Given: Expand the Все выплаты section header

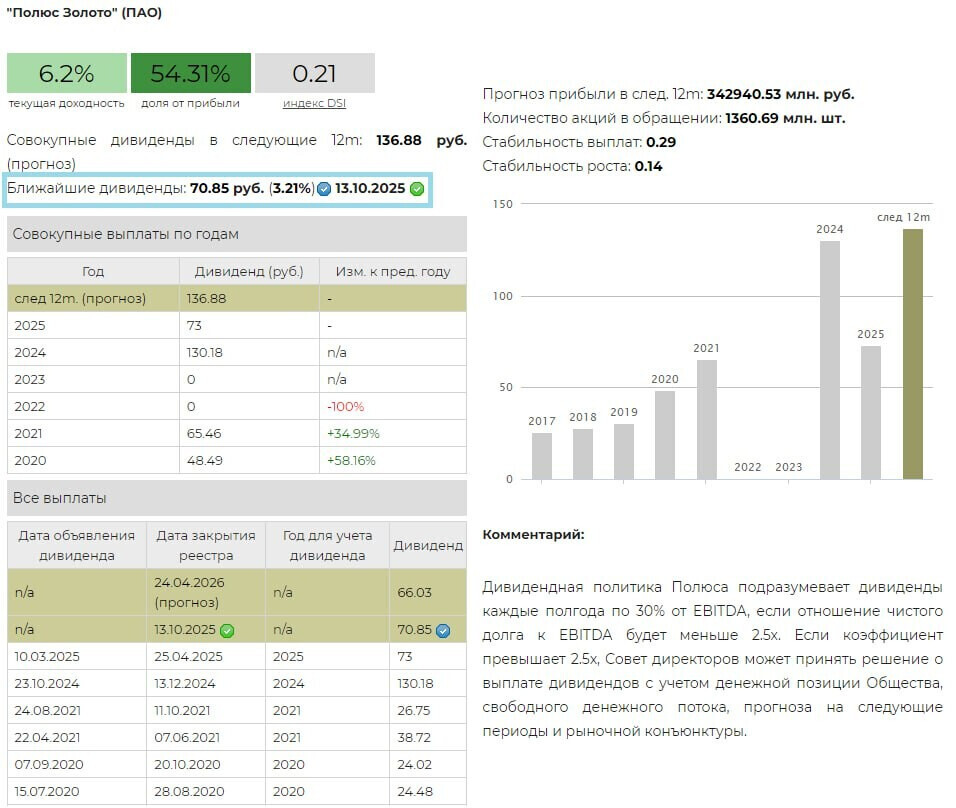Looking at the screenshot, I should [236, 498].
